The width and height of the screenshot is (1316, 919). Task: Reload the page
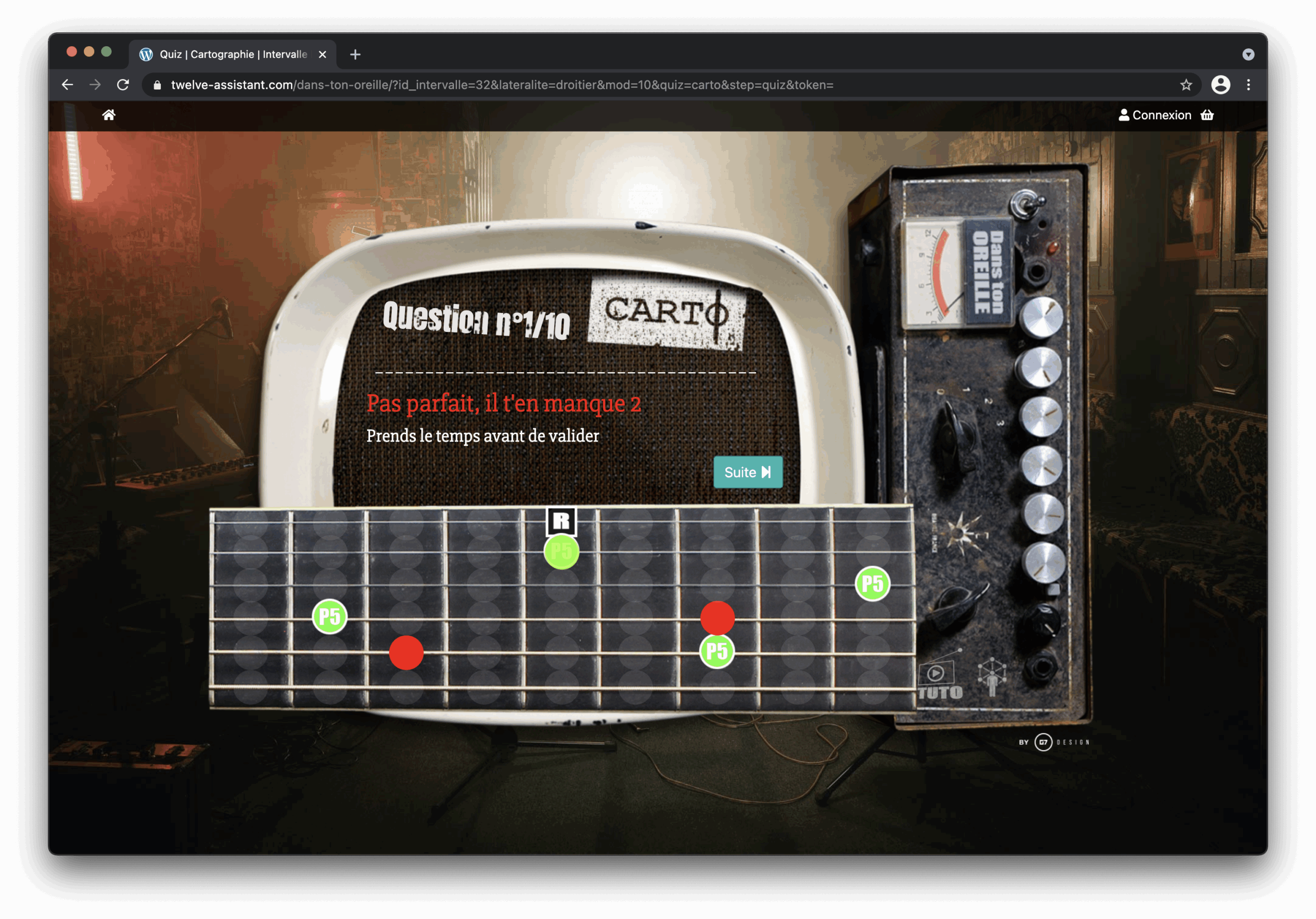(x=123, y=85)
